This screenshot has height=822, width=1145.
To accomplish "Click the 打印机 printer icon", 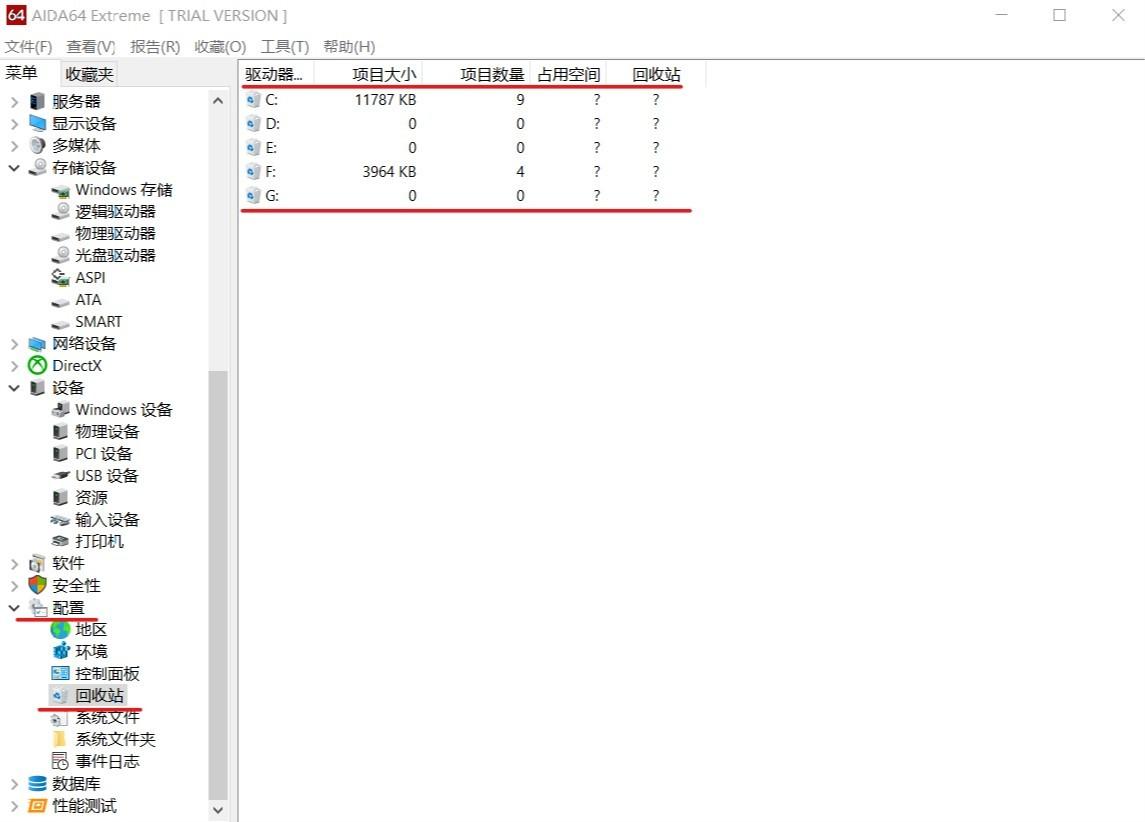I will tap(61, 542).
